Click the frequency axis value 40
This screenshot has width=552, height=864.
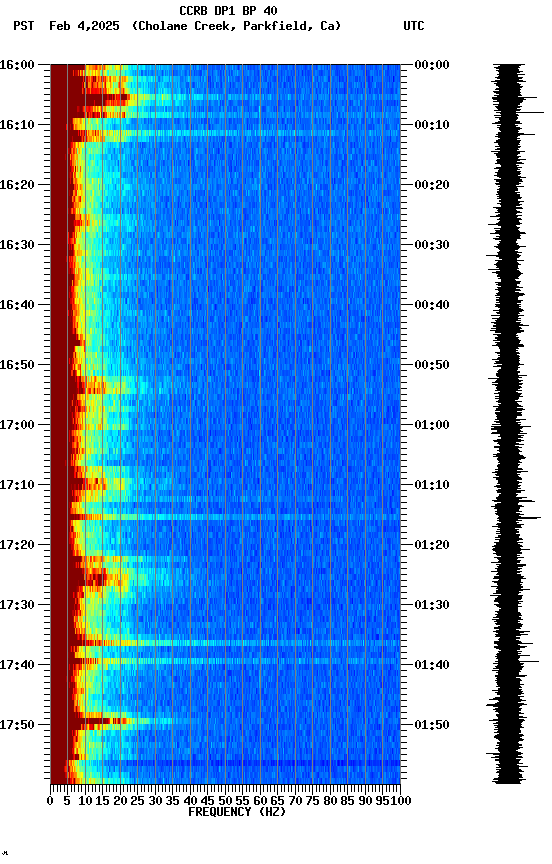[x=190, y=801]
